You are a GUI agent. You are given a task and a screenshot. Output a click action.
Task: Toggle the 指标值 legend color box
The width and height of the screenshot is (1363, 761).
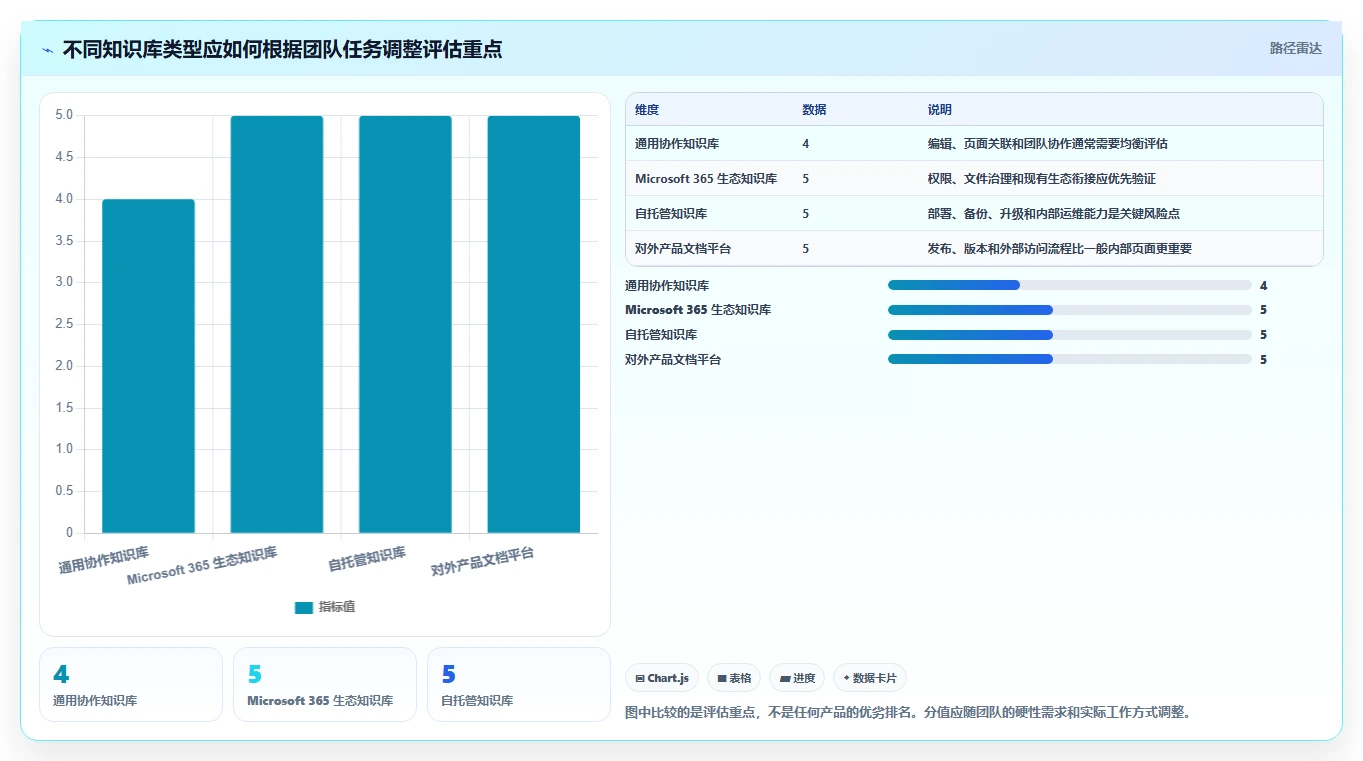(304, 607)
